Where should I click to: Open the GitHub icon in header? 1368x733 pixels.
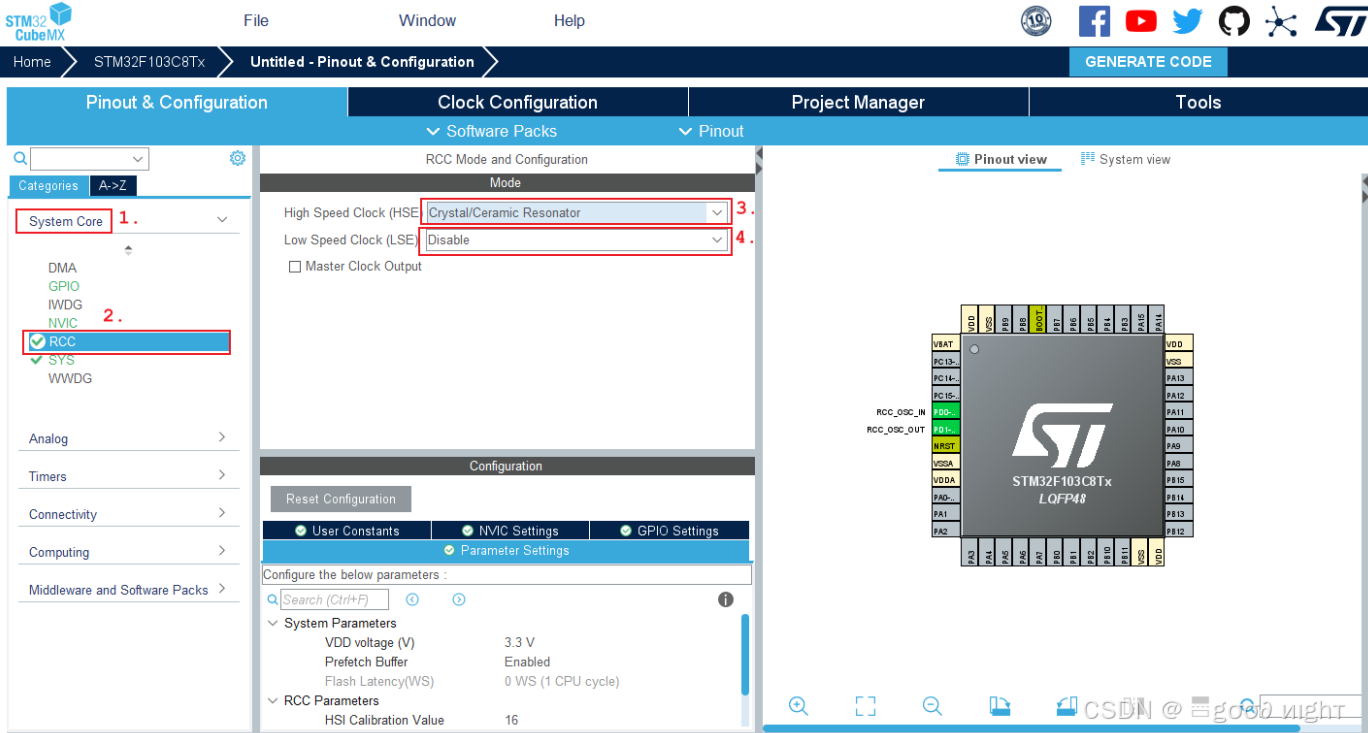pyautogui.click(x=1234, y=21)
